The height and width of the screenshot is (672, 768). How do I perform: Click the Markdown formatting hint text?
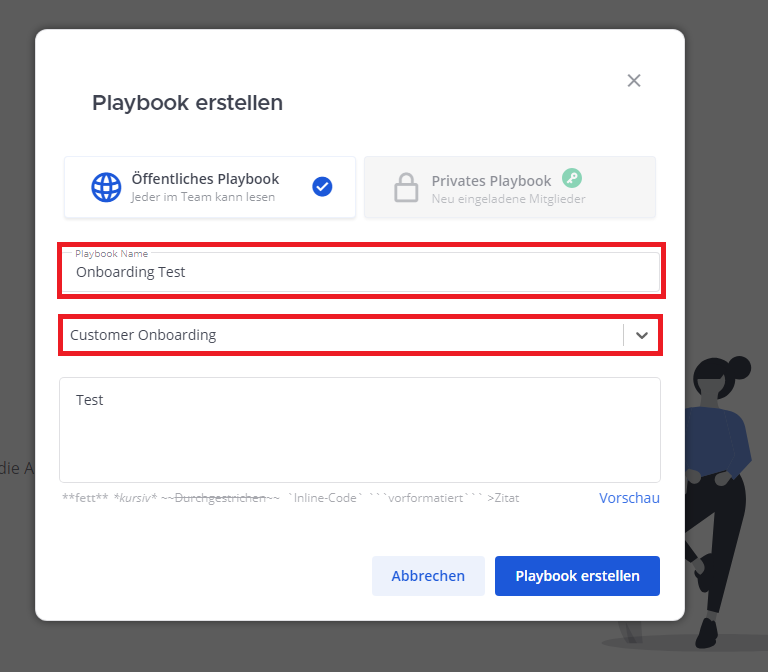(290, 498)
